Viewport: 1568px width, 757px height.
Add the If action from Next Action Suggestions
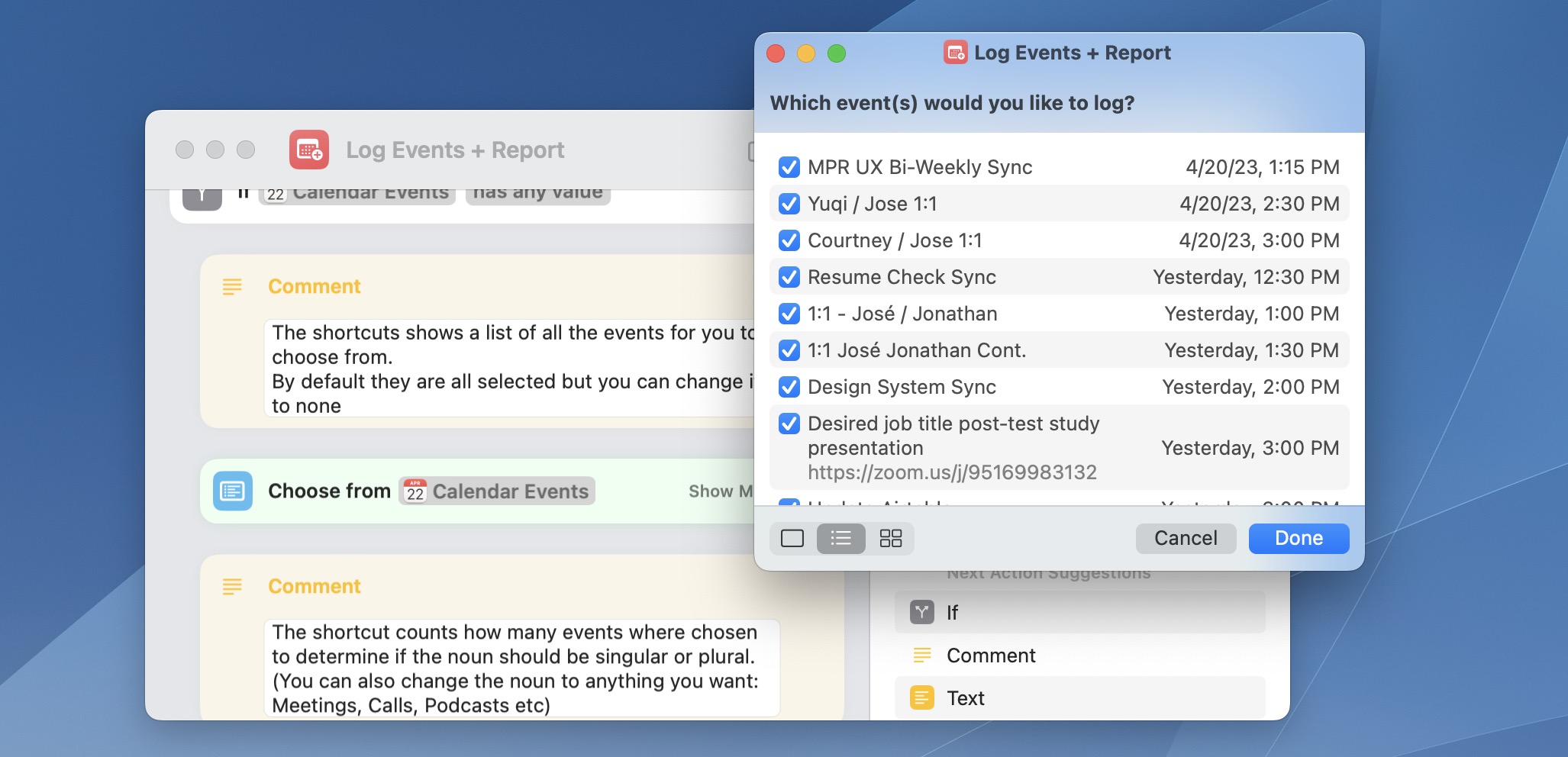click(x=1079, y=612)
